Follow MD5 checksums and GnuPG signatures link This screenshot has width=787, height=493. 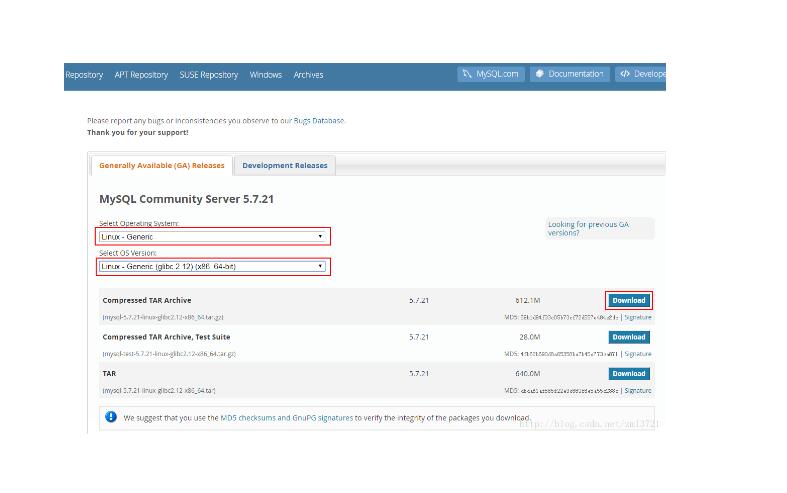tap(287, 418)
